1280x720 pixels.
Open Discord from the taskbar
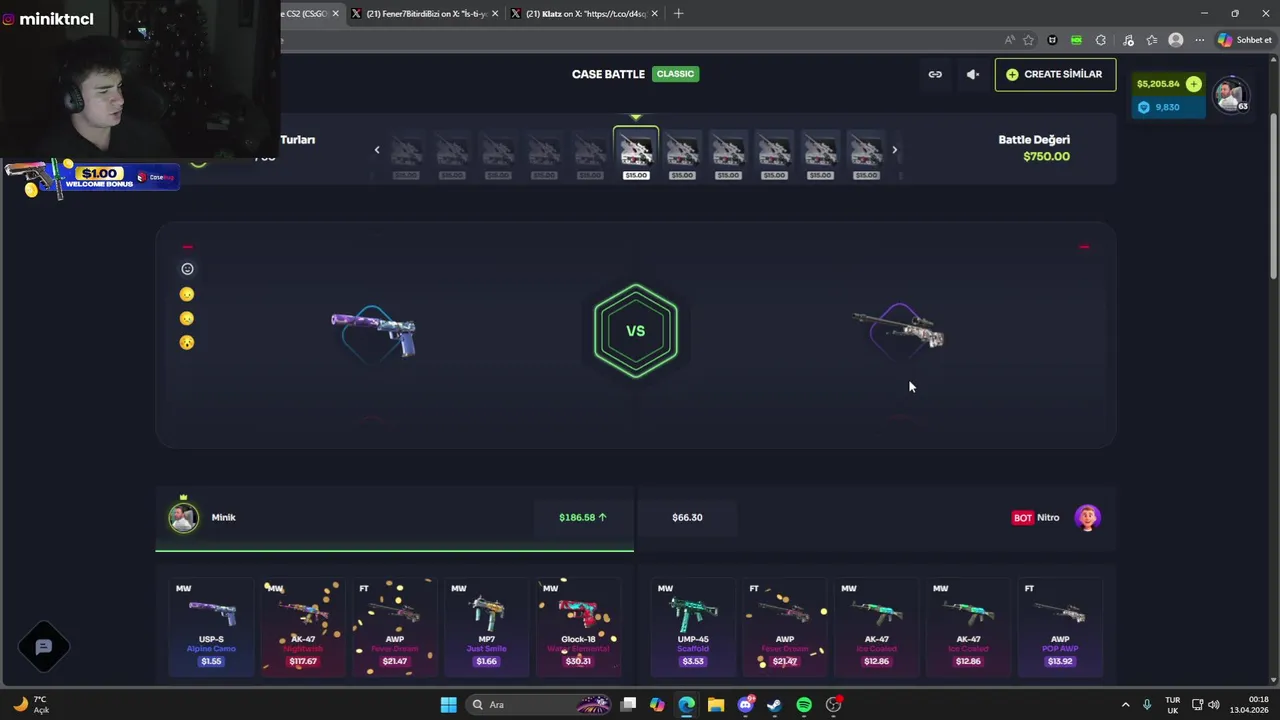(x=745, y=705)
